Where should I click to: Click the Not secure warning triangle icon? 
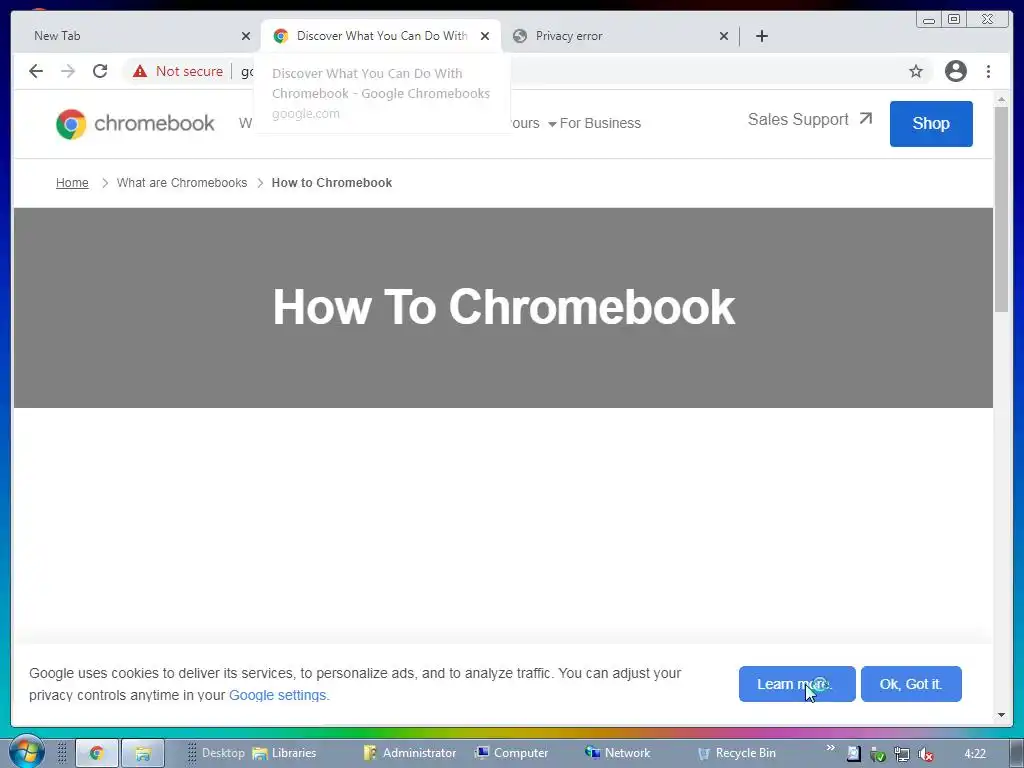click(140, 71)
